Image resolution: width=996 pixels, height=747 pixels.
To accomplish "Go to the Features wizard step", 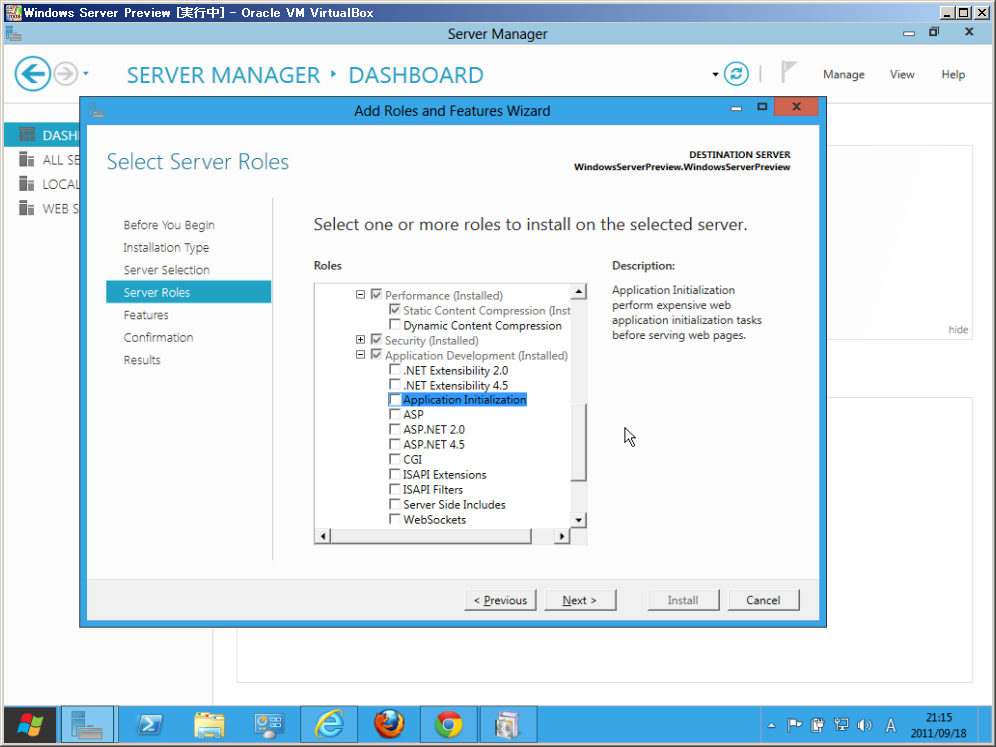I will point(146,315).
